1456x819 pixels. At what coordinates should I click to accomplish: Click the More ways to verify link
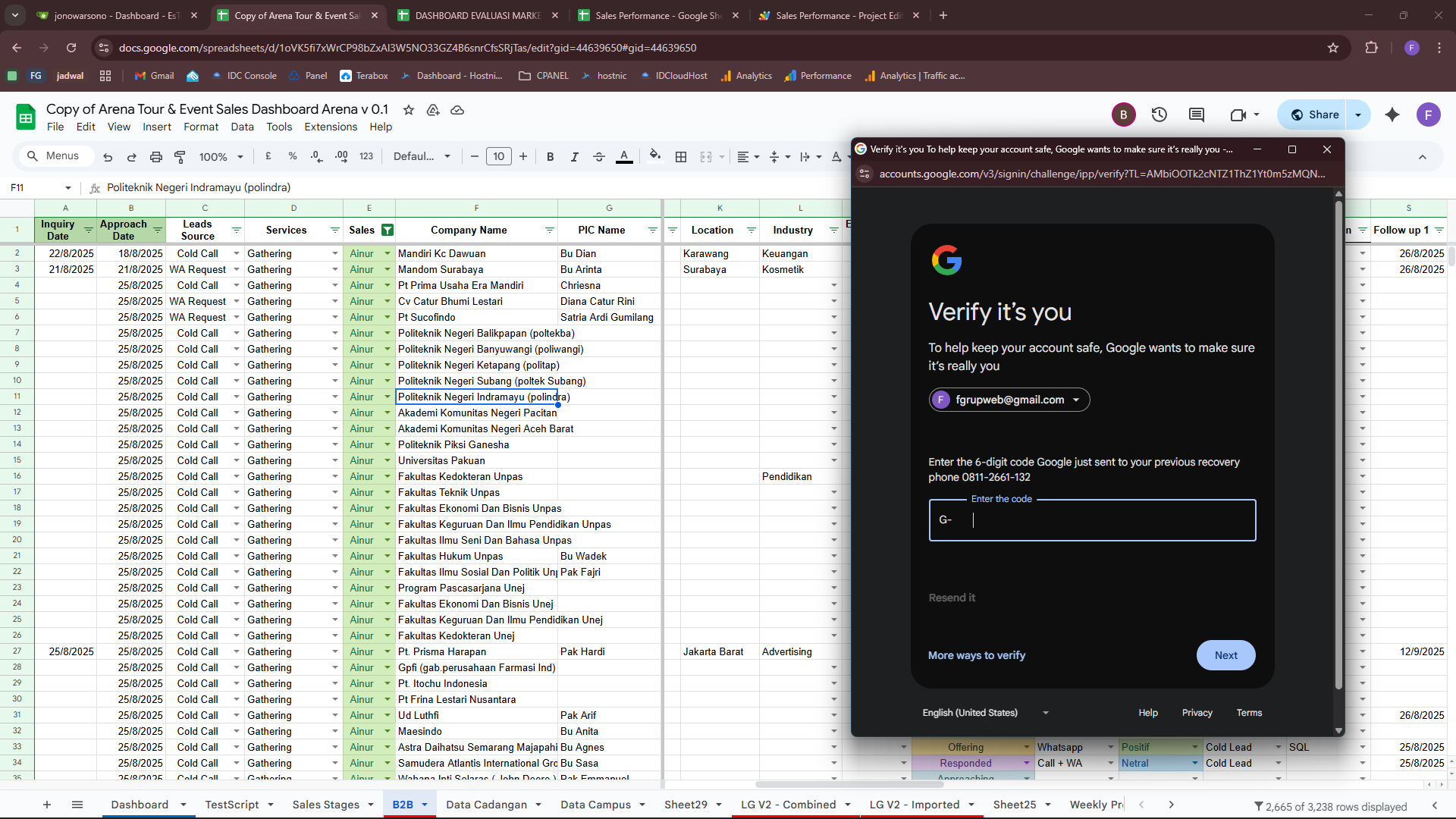pos(977,655)
